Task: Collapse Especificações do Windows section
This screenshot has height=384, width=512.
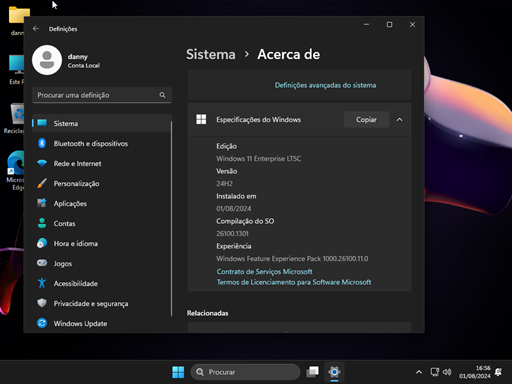Action: click(x=399, y=120)
